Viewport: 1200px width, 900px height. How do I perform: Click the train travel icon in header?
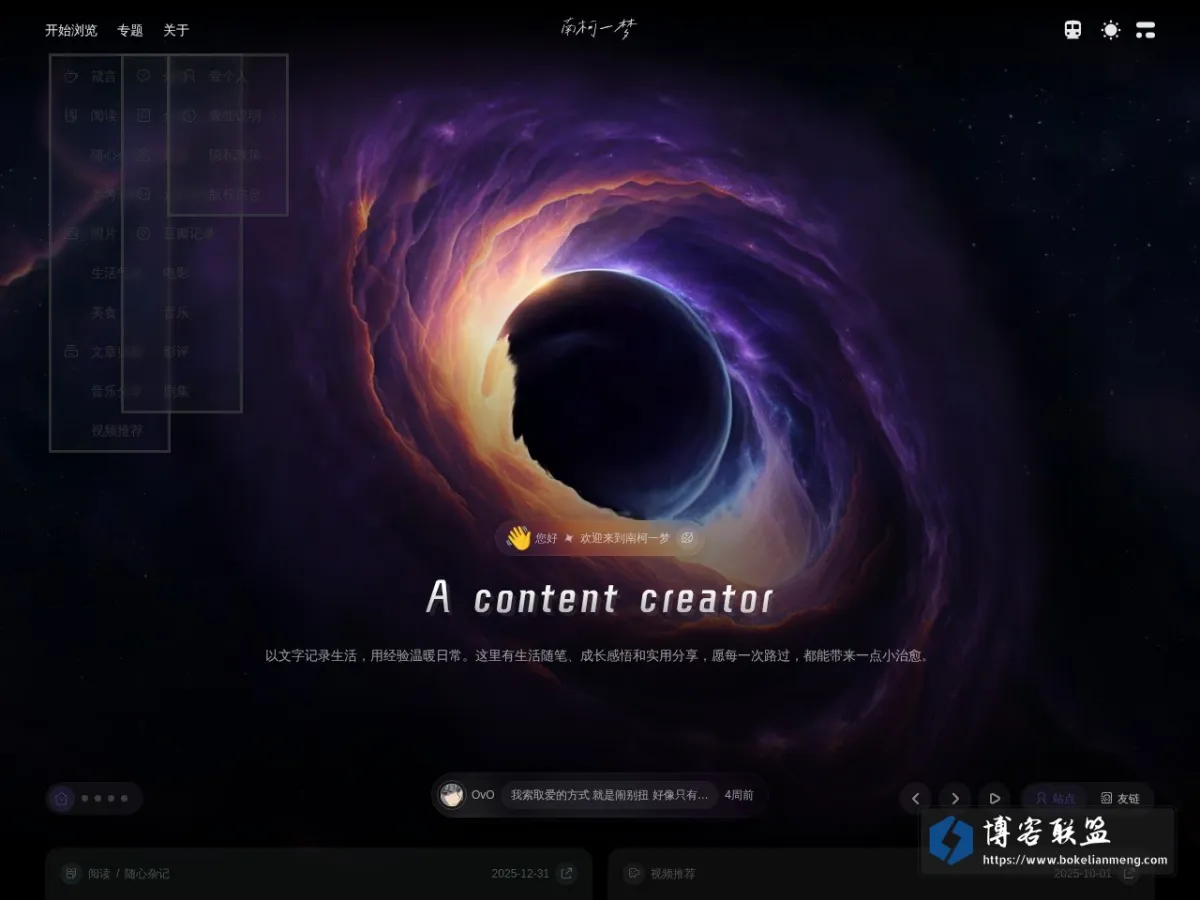1073,30
